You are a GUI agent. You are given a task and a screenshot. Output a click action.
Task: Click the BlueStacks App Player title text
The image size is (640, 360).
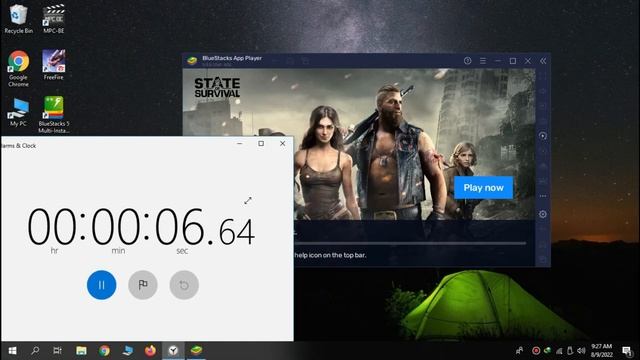(x=232, y=58)
